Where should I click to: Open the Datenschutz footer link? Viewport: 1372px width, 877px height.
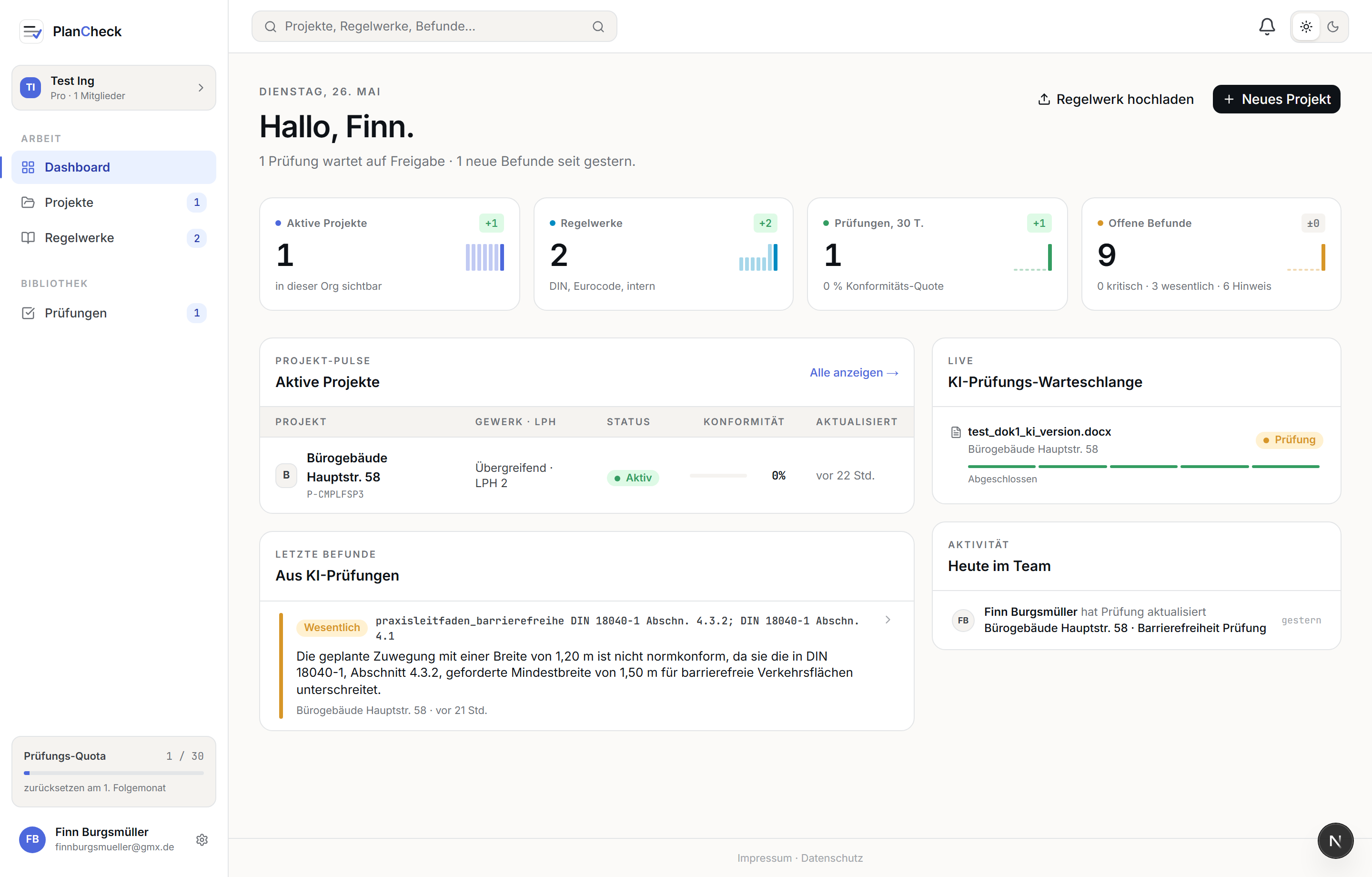tap(832, 857)
